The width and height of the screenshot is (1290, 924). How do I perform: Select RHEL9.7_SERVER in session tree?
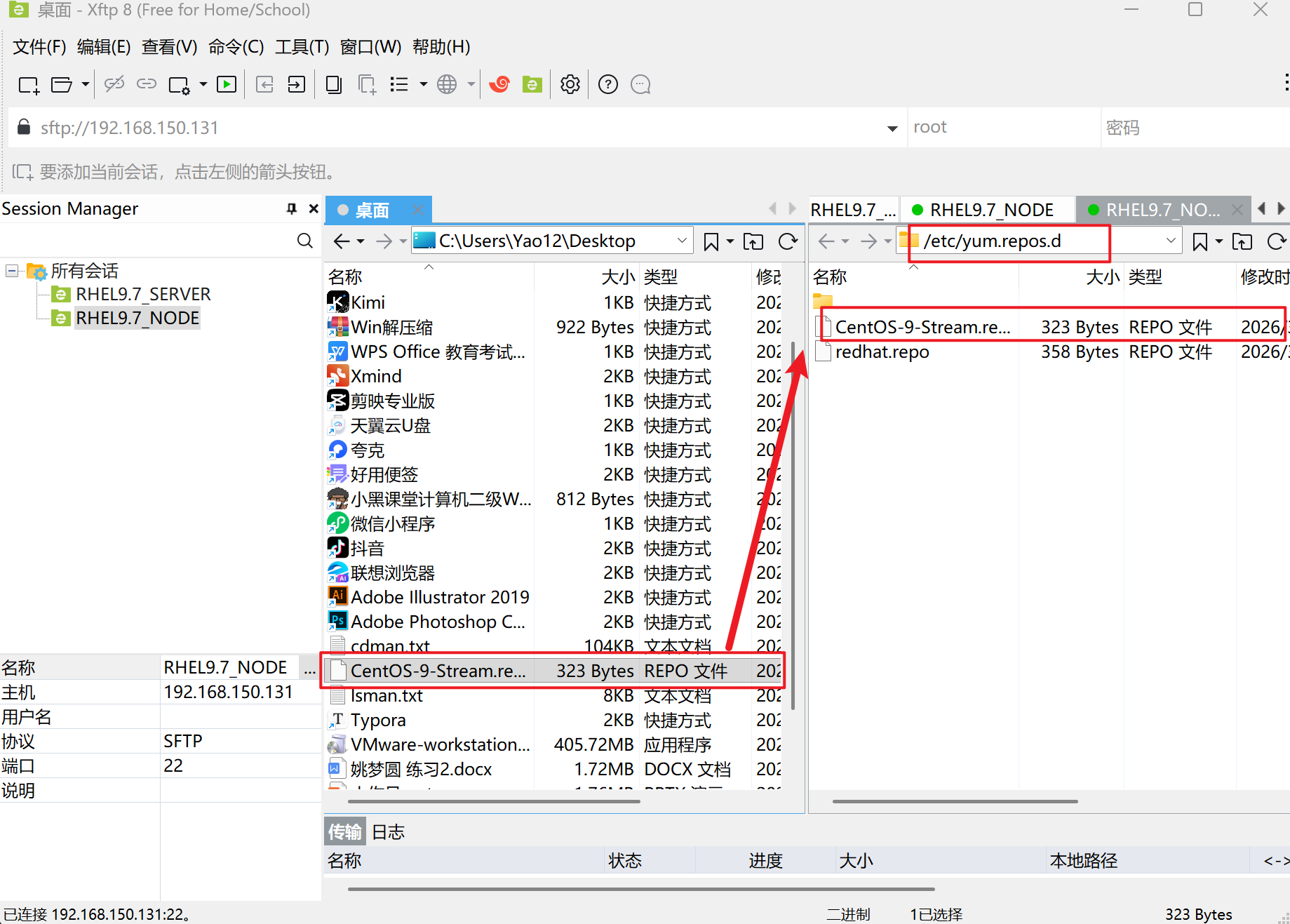coord(143,294)
